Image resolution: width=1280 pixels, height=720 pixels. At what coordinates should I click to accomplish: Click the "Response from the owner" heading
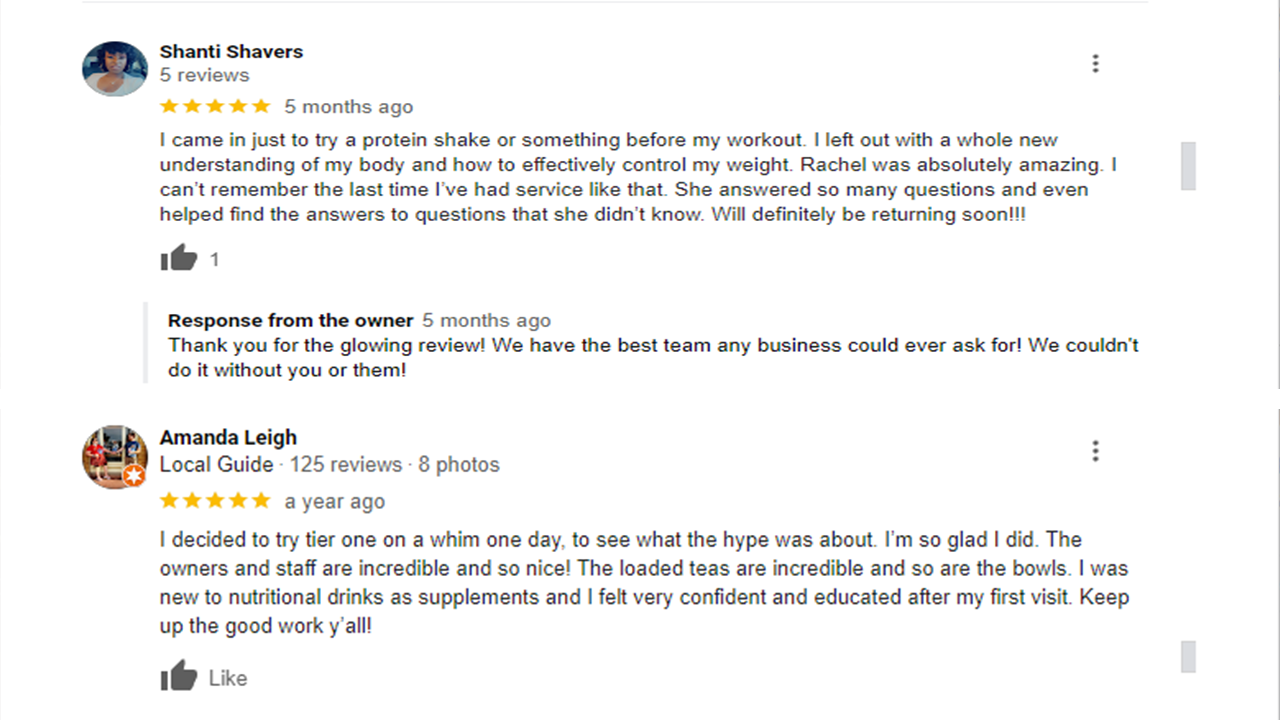click(x=290, y=321)
